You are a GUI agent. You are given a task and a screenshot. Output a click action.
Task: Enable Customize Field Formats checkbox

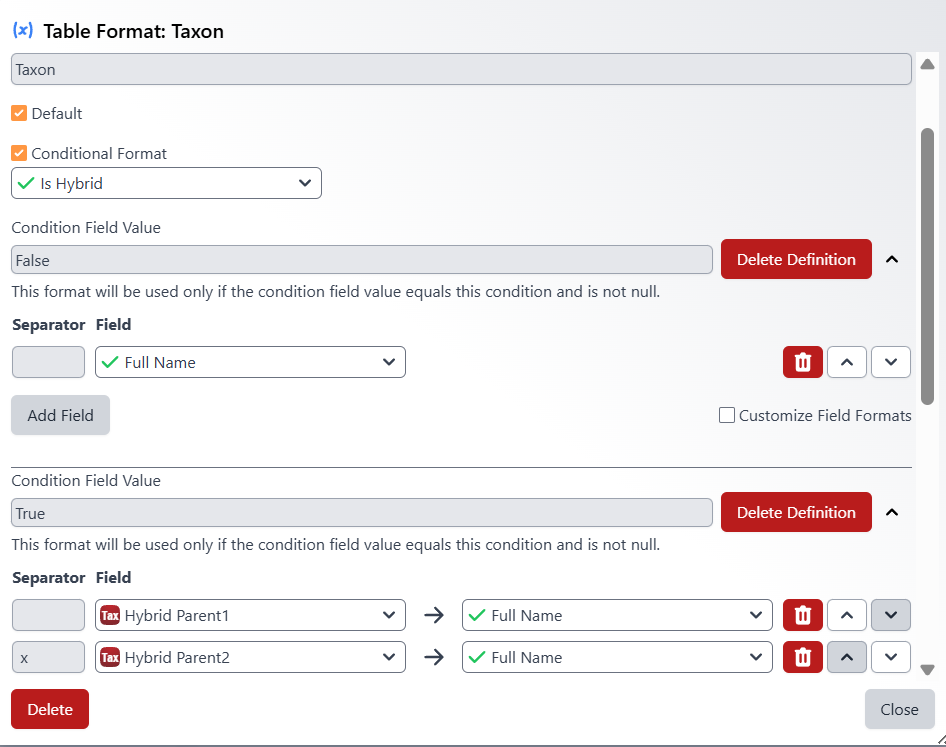(727, 415)
